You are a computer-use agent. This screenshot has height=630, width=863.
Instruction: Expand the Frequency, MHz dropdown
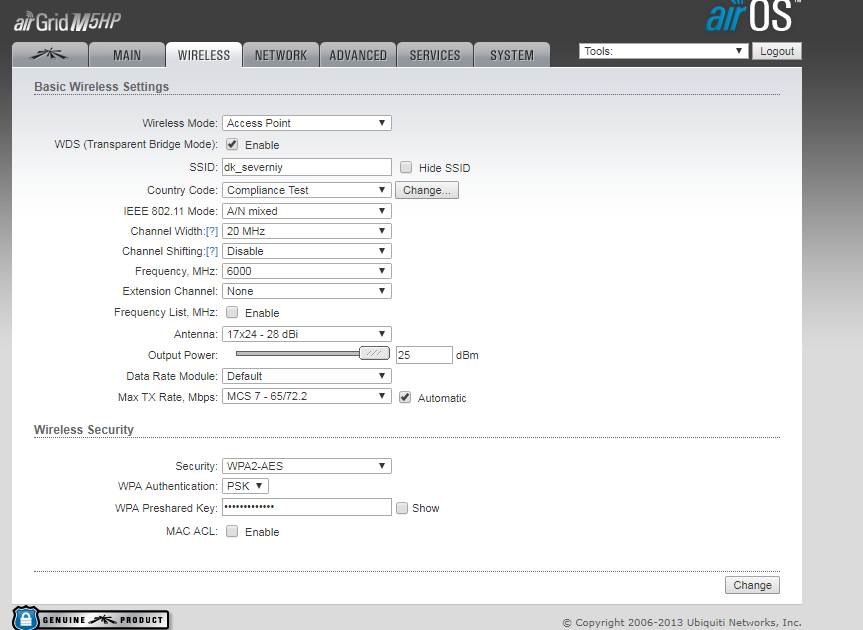pos(306,271)
